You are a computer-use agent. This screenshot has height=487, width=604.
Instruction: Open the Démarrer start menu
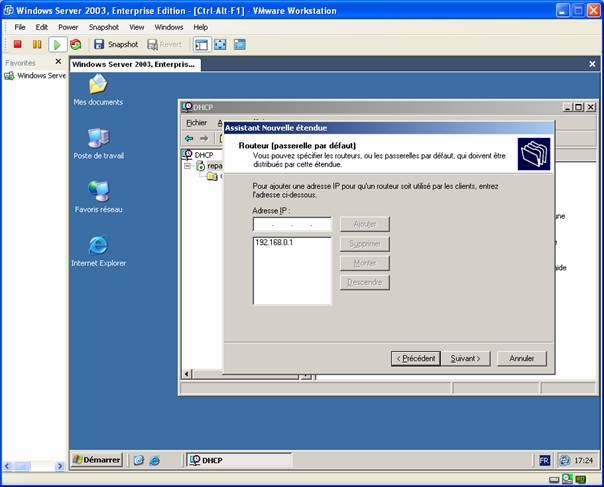pyautogui.click(x=97, y=460)
